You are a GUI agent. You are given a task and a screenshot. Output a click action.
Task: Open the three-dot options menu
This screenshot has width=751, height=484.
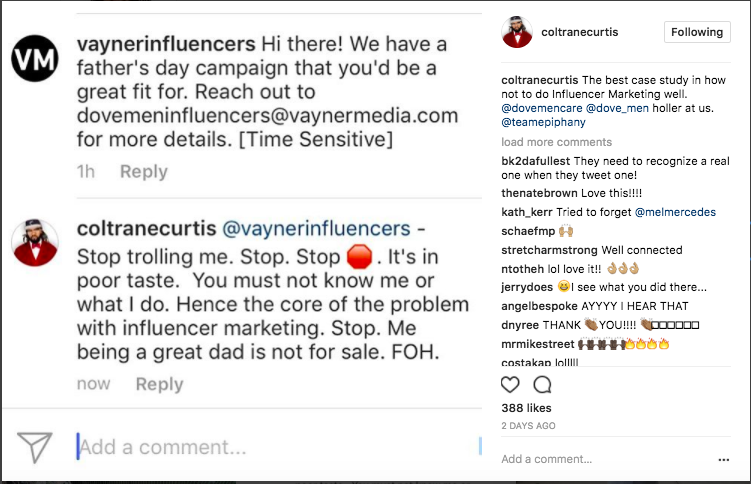pos(723,459)
